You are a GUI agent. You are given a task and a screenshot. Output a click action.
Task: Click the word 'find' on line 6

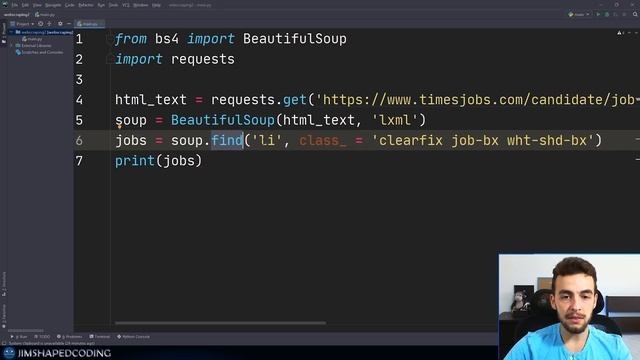(227, 140)
